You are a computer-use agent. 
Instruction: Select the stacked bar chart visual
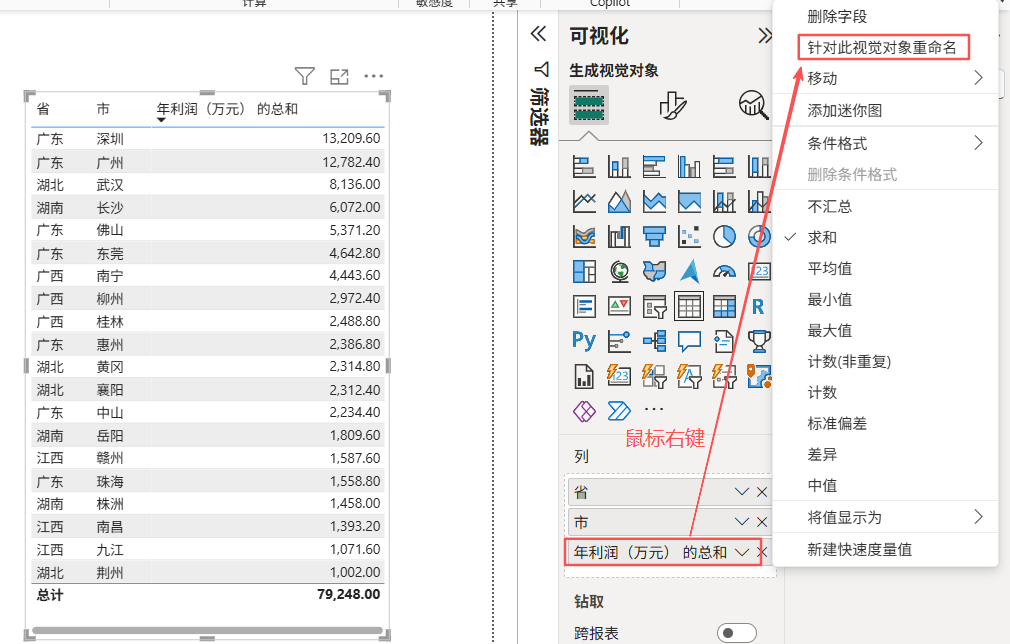(x=584, y=167)
